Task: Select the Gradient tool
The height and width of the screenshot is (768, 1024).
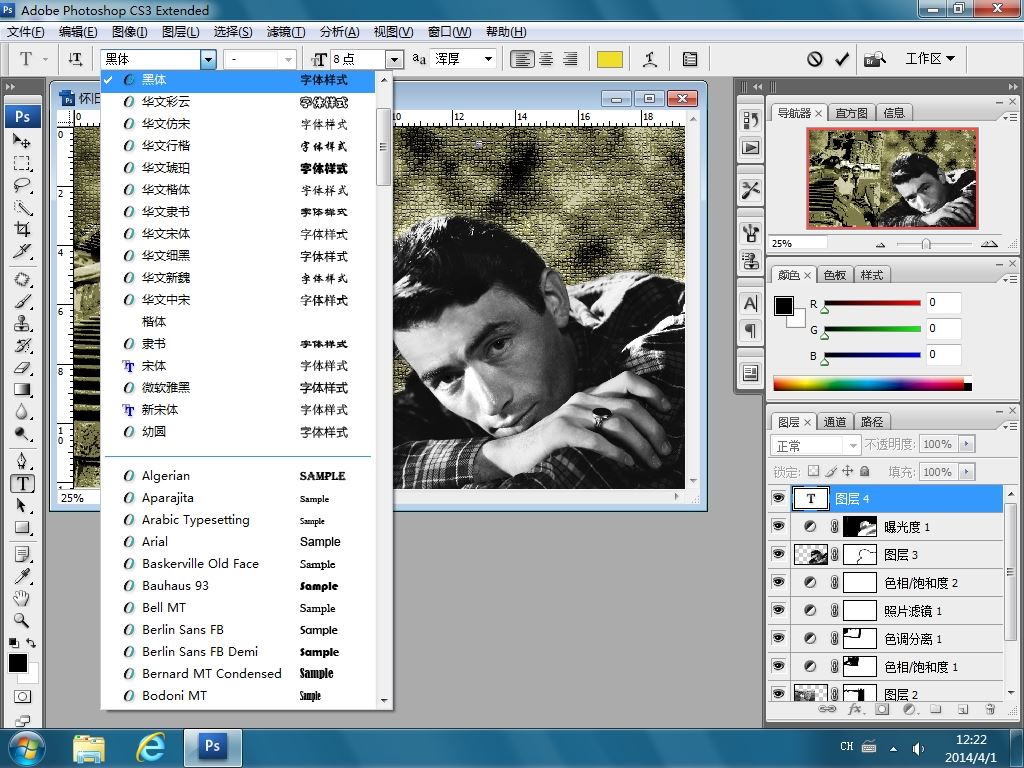Action: tap(22, 390)
